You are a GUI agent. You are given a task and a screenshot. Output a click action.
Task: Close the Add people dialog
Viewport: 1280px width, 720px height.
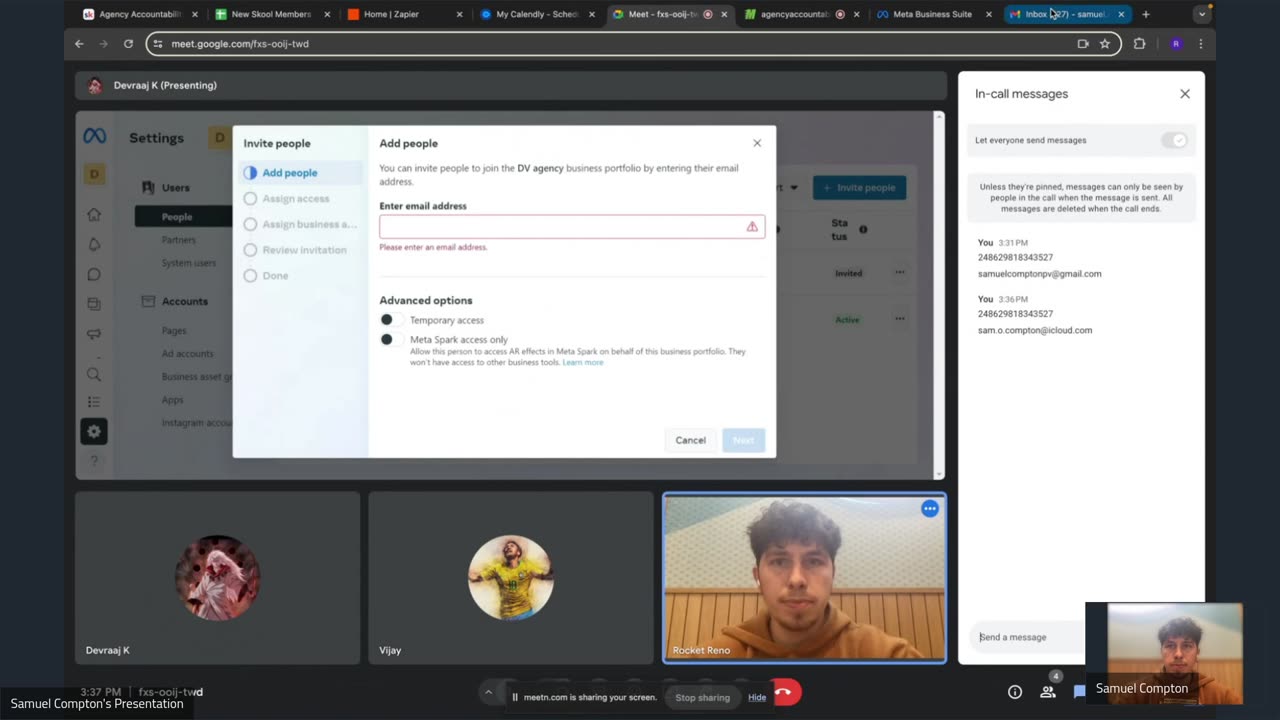[x=757, y=143]
